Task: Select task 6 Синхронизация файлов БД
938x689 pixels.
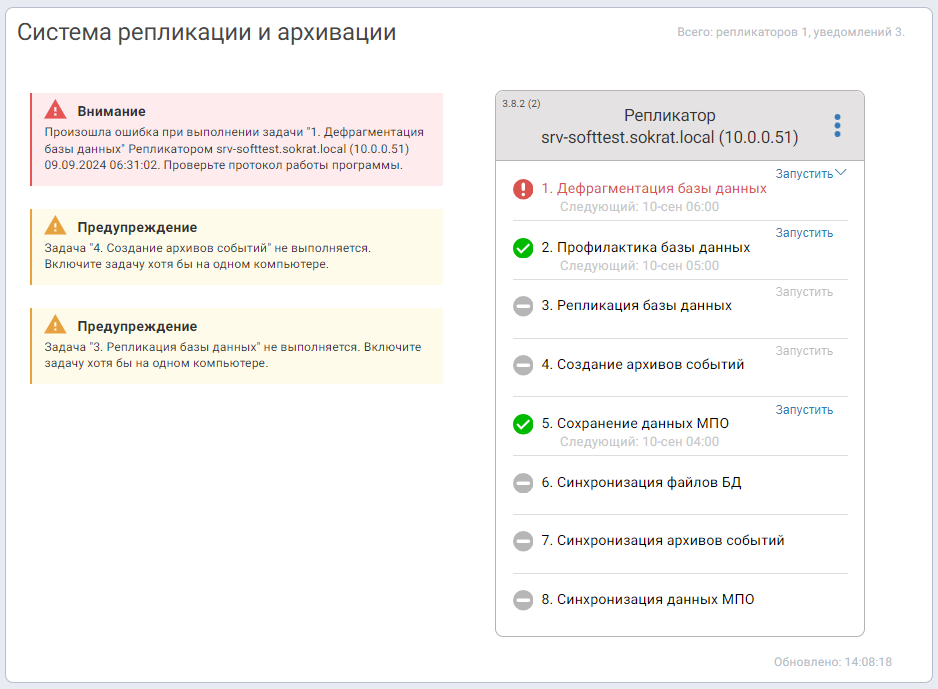Action: pos(641,482)
